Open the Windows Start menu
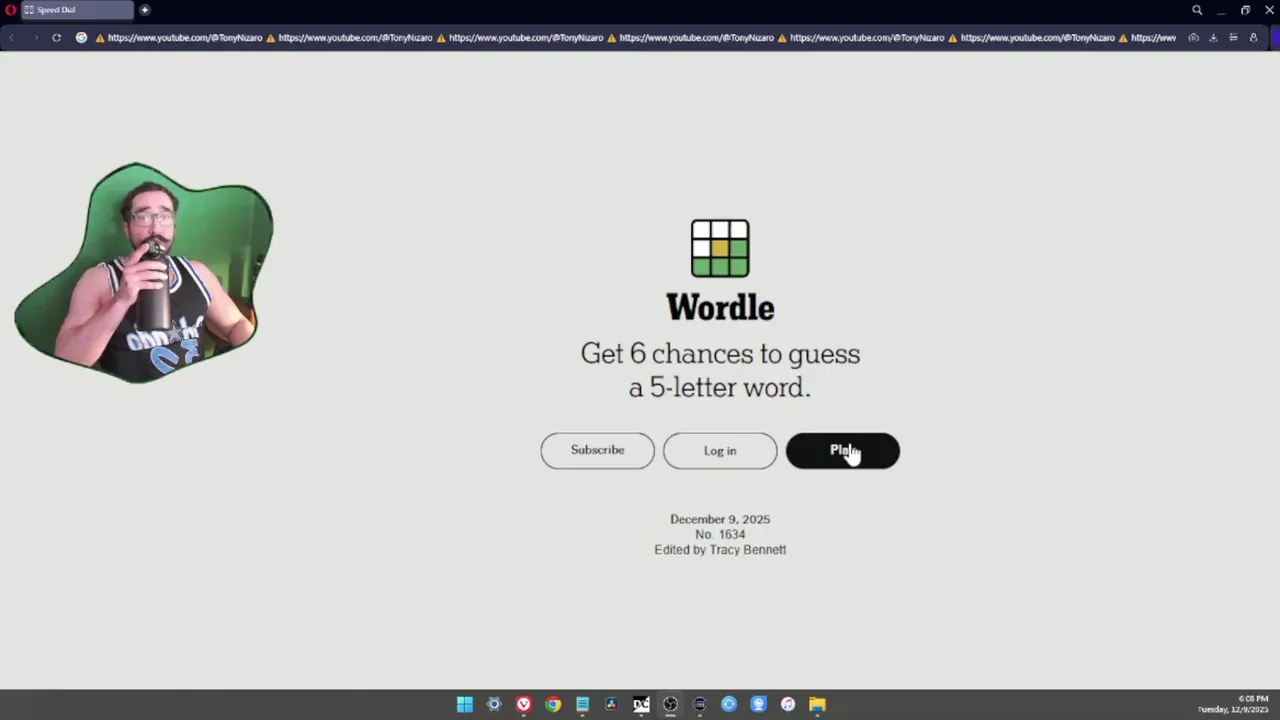 pyautogui.click(x=465, y=704)
